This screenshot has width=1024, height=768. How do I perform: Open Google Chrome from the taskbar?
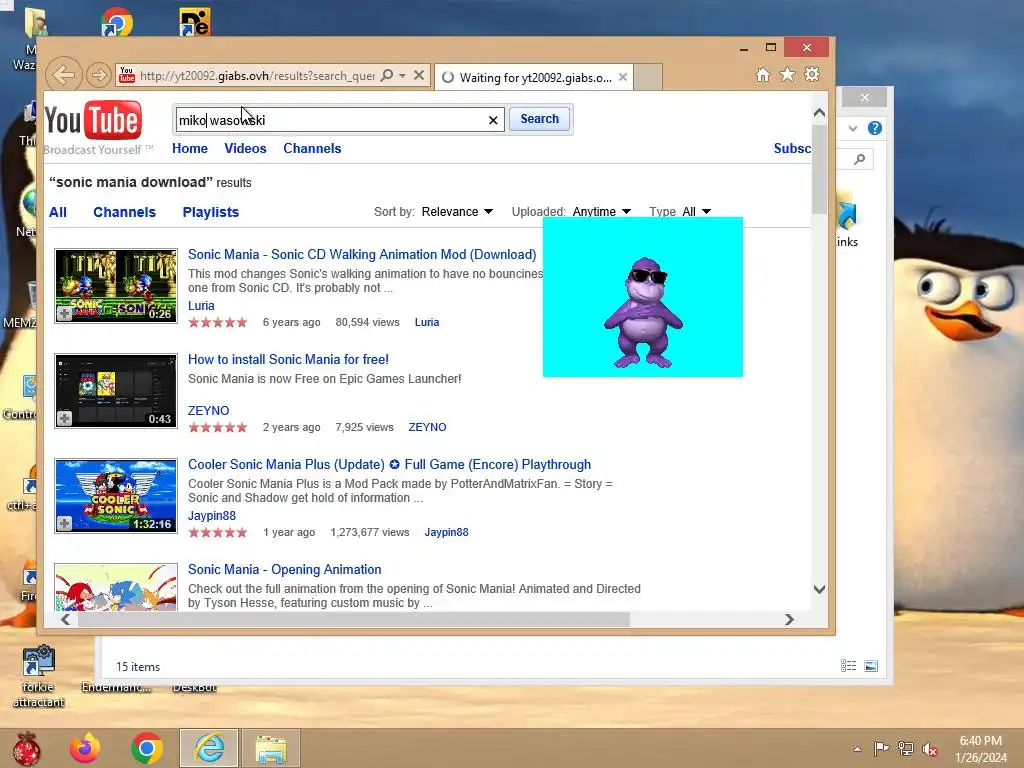coord(147,748)
